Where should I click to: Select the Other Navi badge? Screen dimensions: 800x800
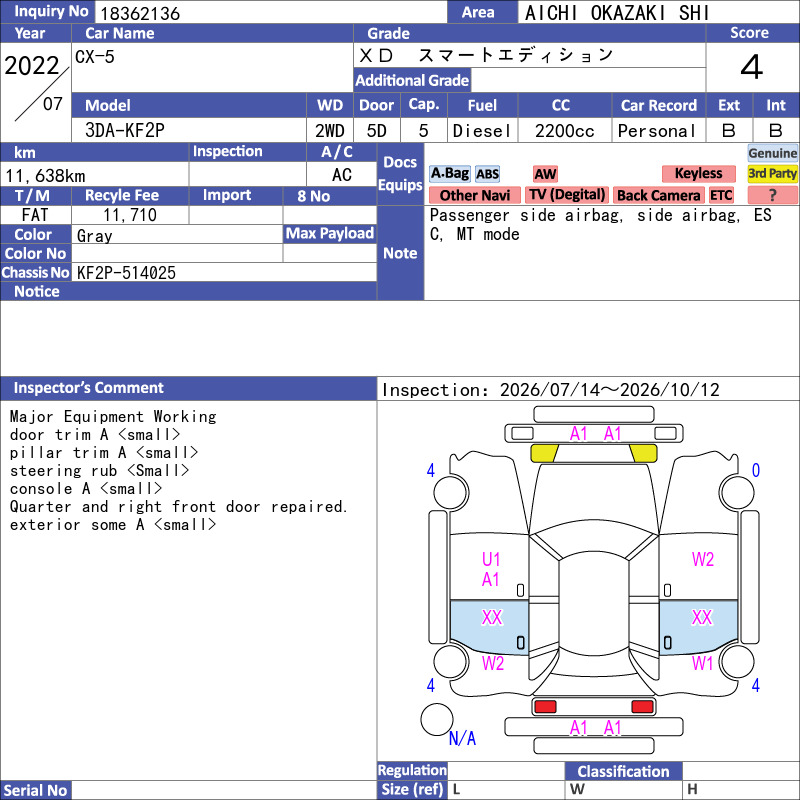pyautogui.click(x=474, y=195)
